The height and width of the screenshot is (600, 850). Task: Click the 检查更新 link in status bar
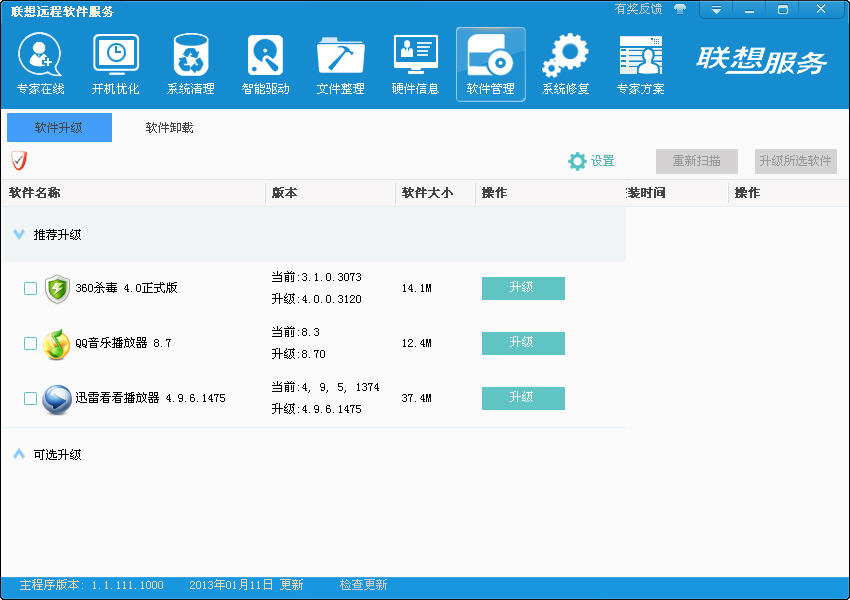tap(363, 585)
